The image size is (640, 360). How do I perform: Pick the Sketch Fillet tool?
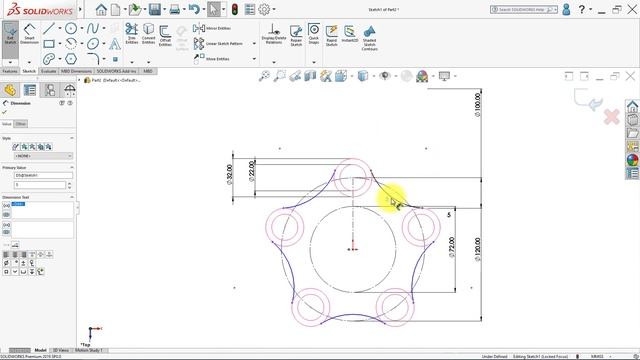tap(93, 59)
